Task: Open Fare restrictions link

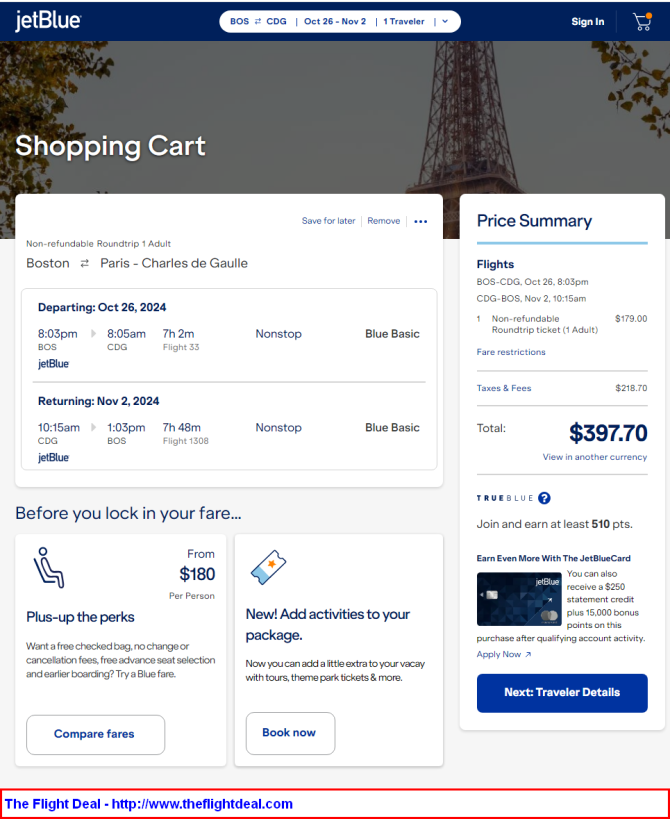Action: point(511,352)
